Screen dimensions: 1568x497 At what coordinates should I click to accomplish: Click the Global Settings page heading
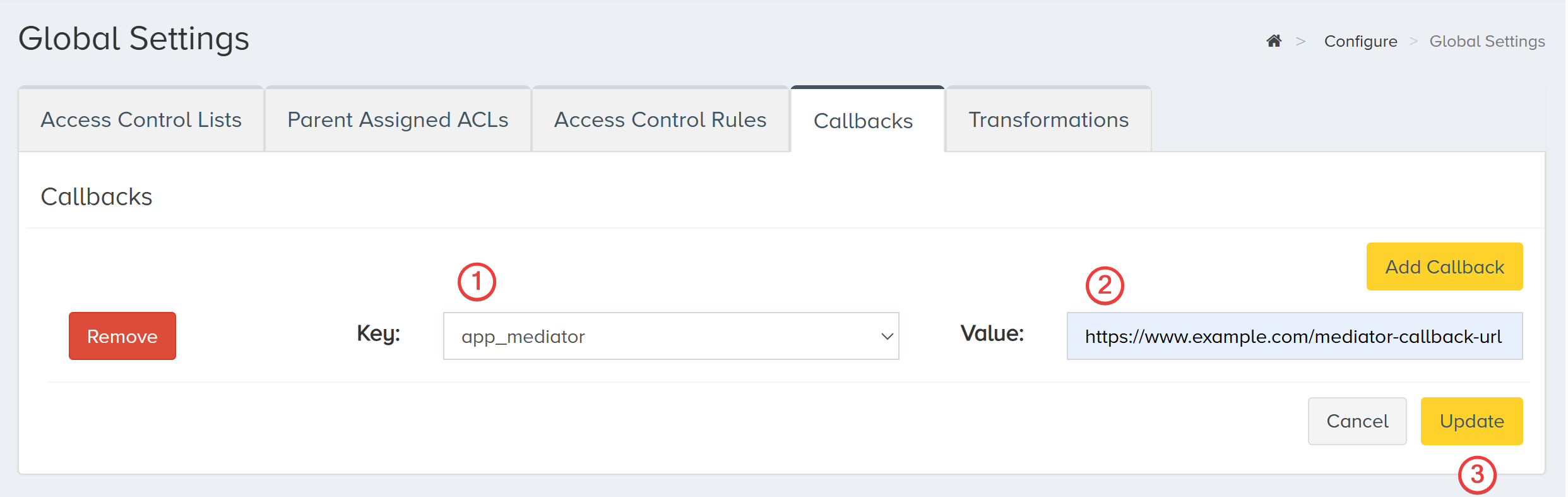pyautogui.click(x=133, y=38)
